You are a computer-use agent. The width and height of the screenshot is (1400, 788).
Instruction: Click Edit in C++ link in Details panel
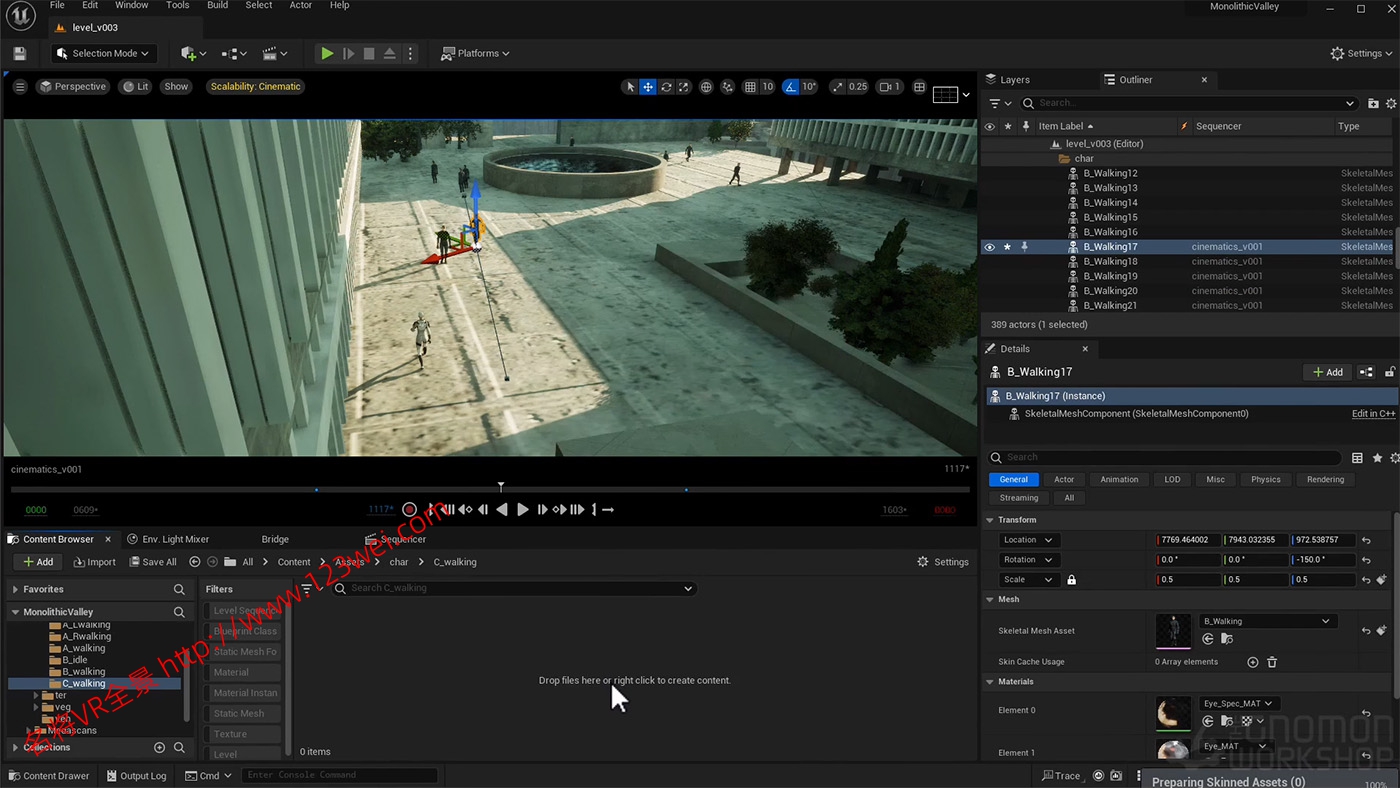tap(1373, 413)
